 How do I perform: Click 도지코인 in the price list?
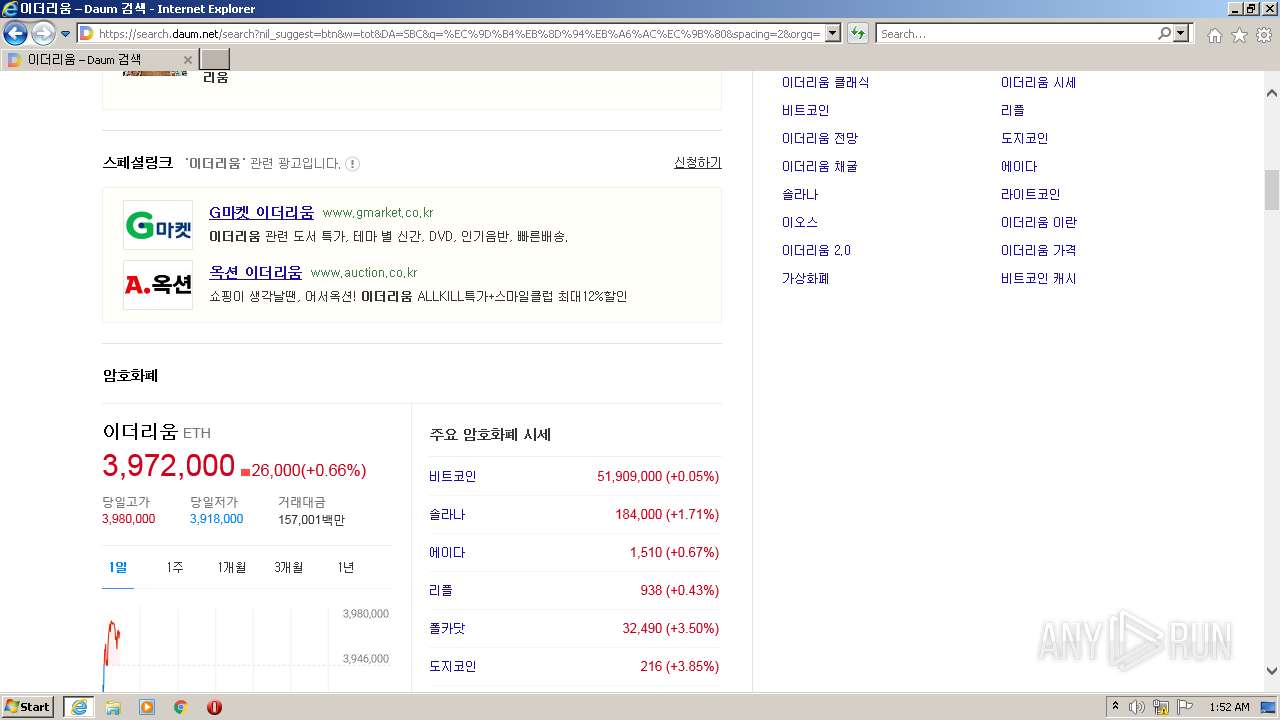pyautogui.click(x=452, y=666)
